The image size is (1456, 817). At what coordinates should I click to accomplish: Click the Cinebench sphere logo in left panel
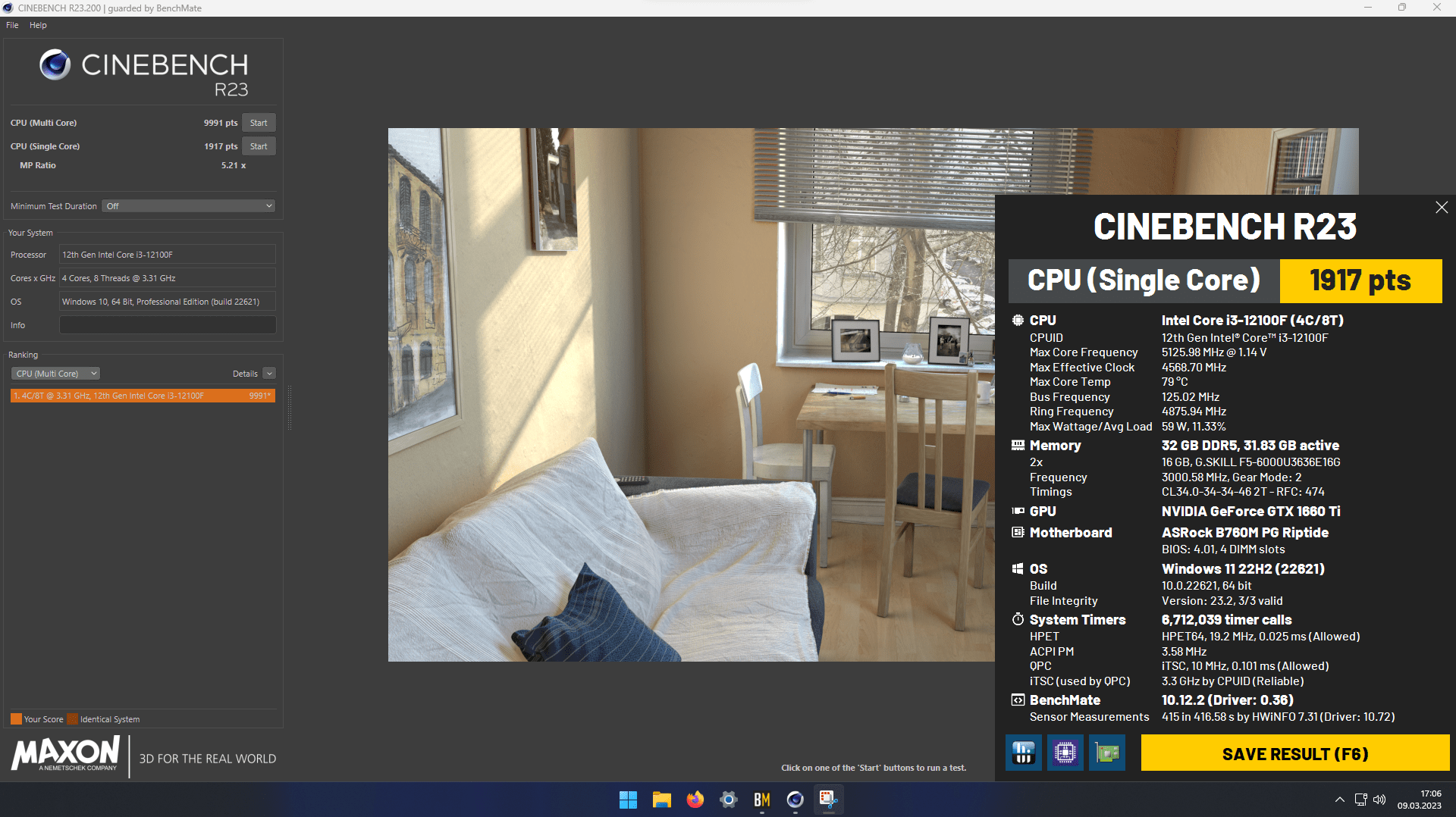point(55,65)
